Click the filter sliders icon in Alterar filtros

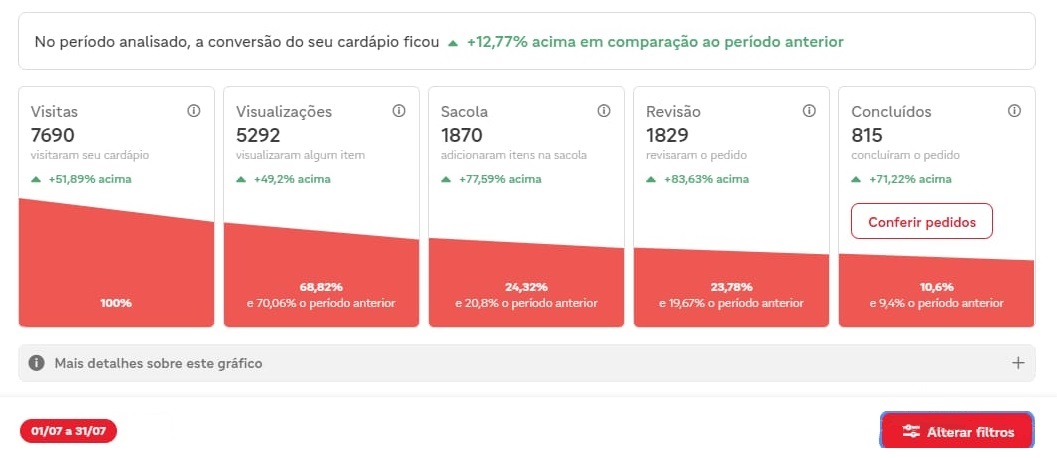coord(911,432)
